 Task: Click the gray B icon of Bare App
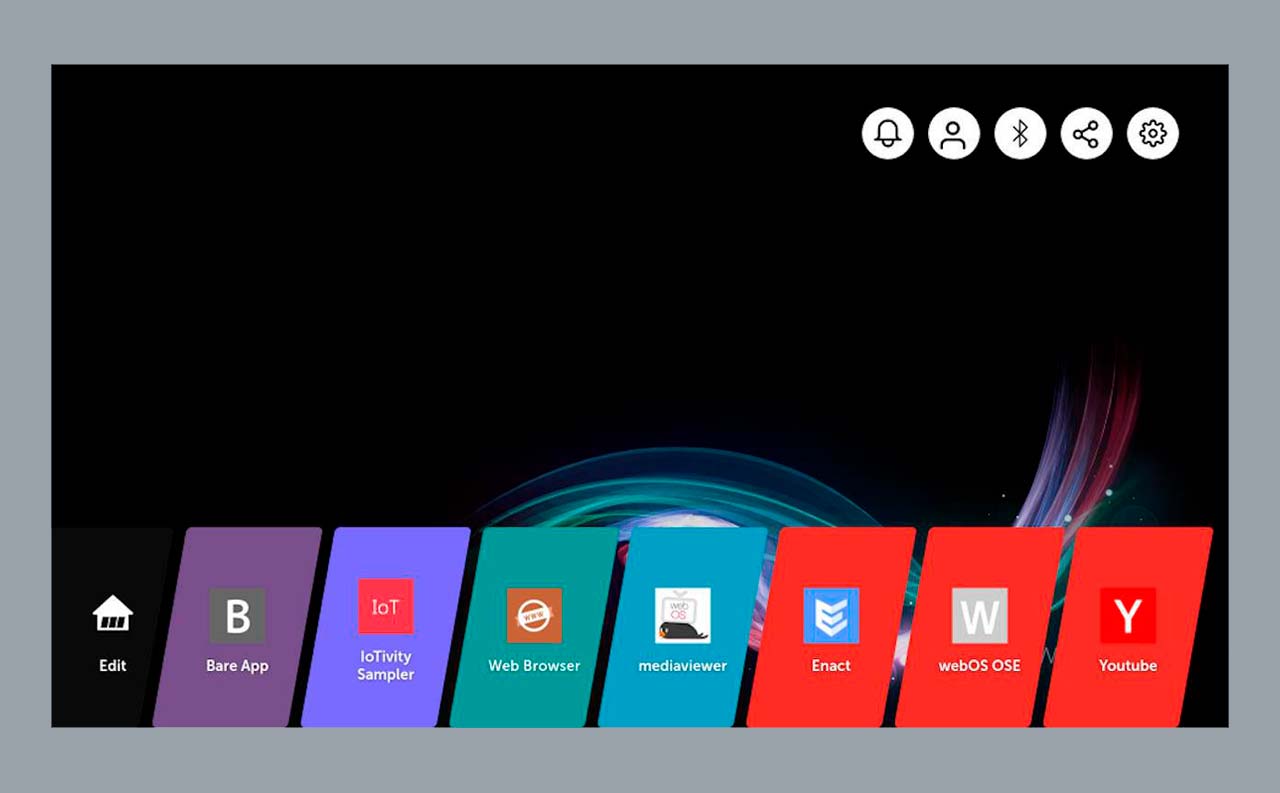click(237, 615)
